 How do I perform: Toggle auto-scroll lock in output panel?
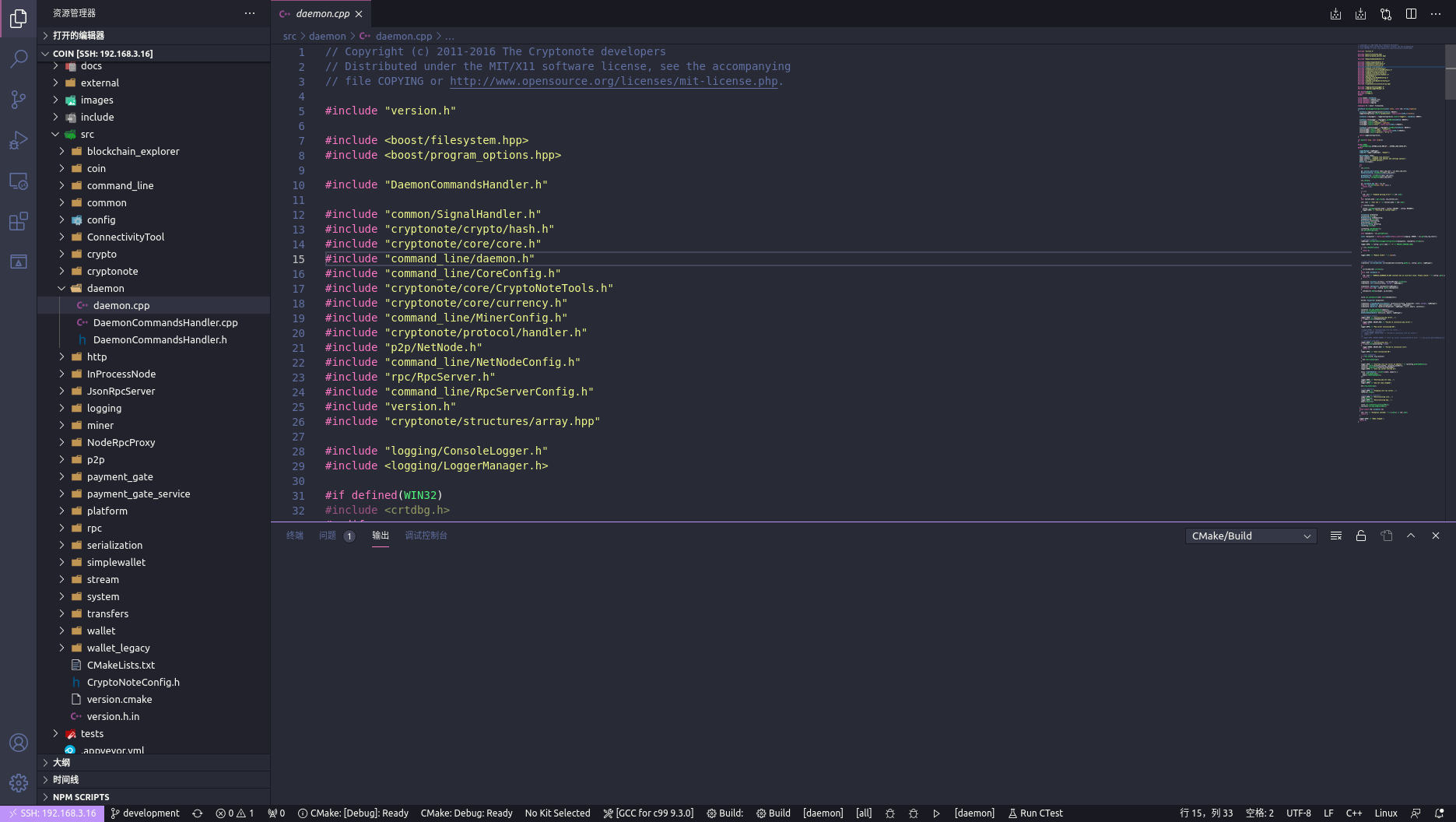click(1361, 536)
